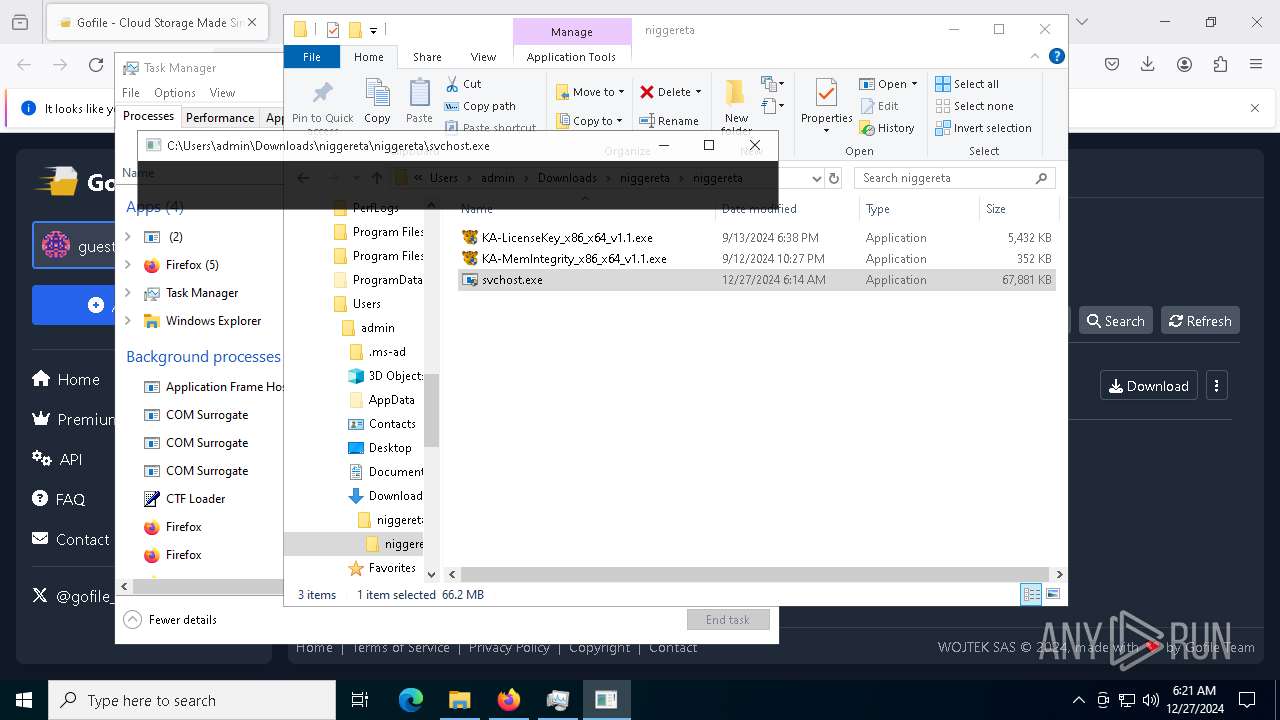Viewport: 1280px width, 720px height.
Task: Refresh the Explorer address bar
Action: click(x=833, y=178)
